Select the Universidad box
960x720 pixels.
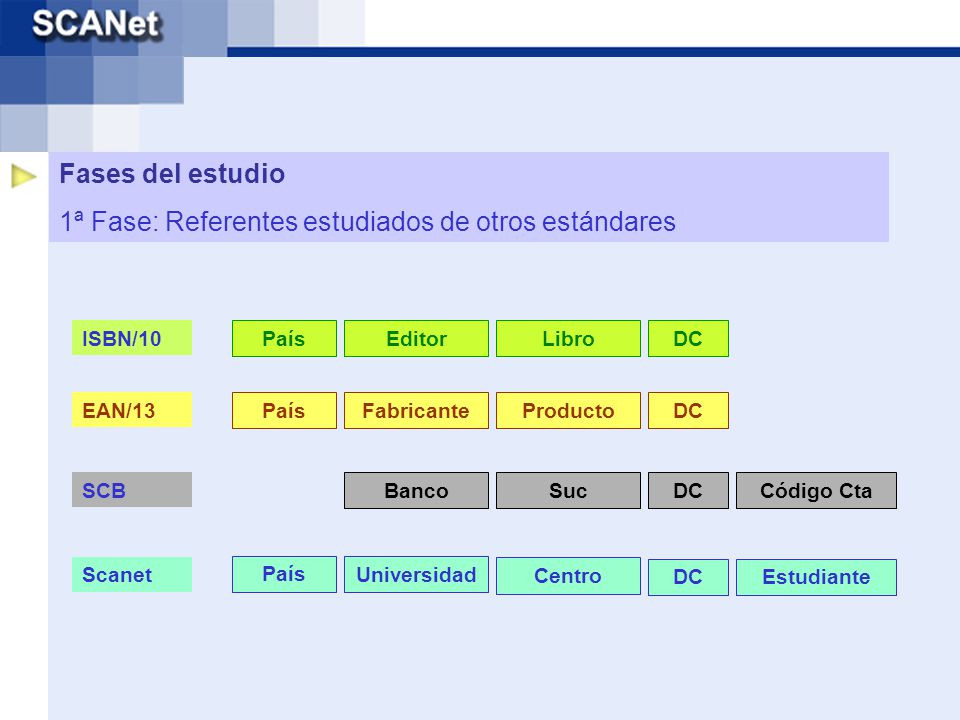click(416, 574)
